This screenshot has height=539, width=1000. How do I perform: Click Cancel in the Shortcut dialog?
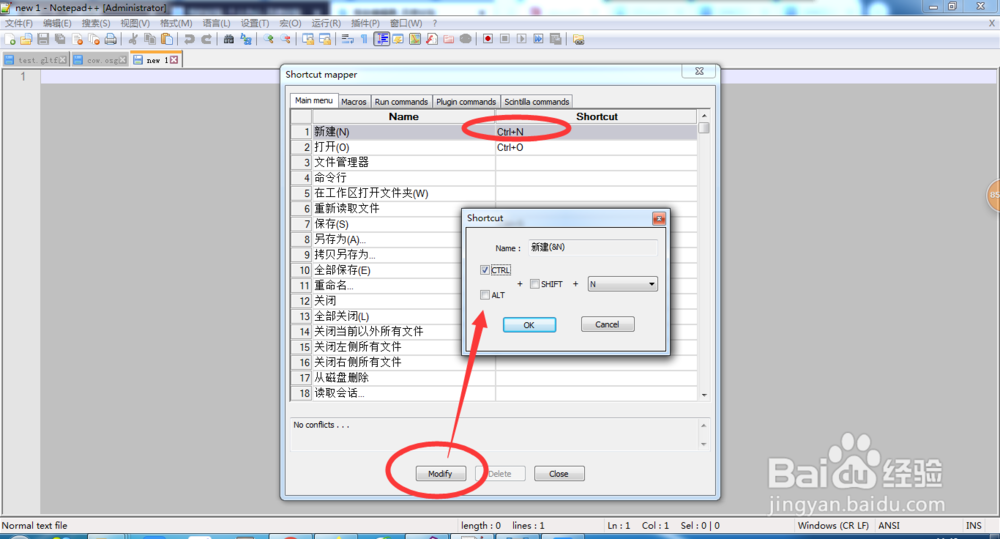click(x=607, y=324)
